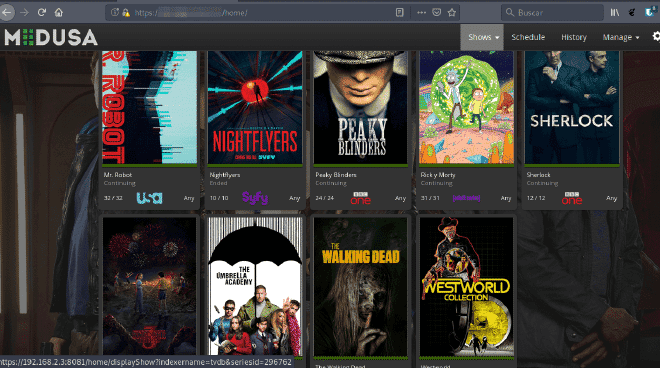Click the magnifier icon in search box
Viewport: 660px width, 368px height.
[510, 12]
